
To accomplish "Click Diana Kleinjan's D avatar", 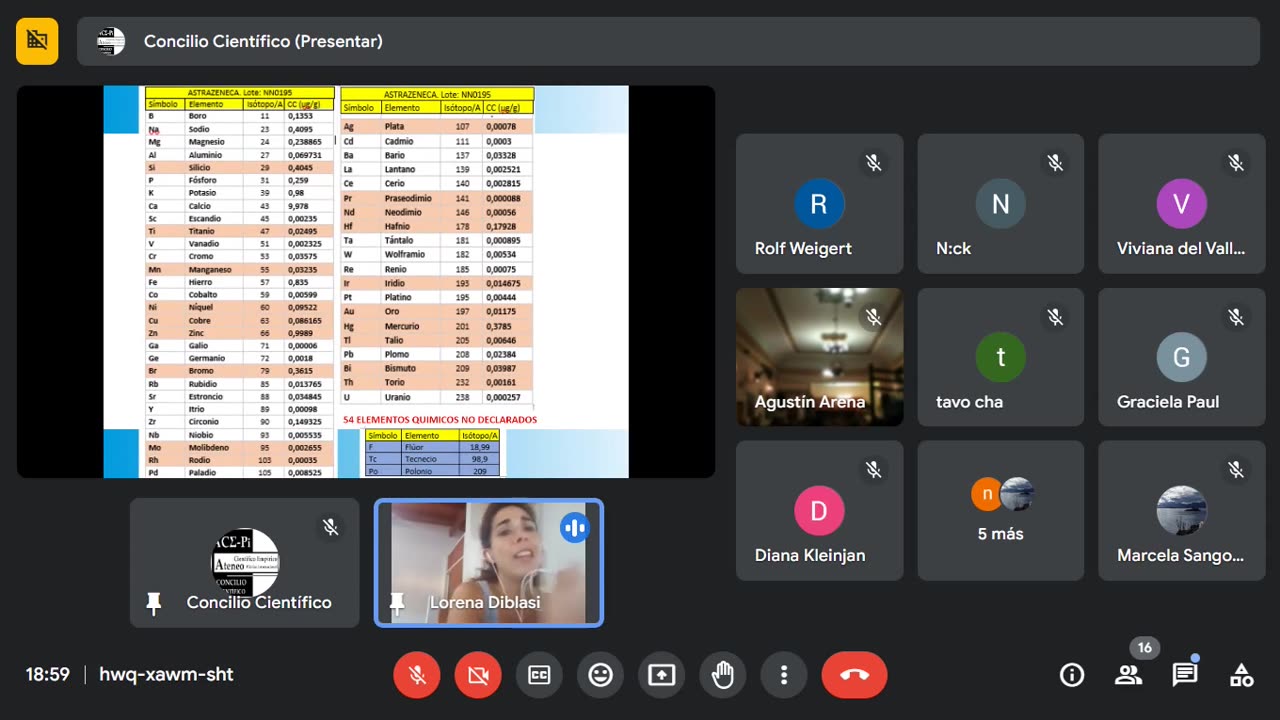I will [819, 511].
